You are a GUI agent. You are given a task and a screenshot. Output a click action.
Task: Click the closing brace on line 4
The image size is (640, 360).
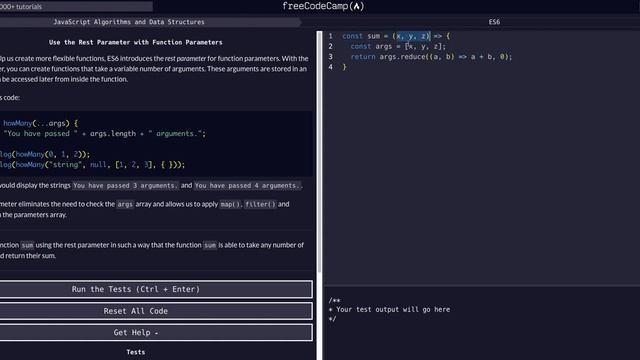(344, 67)
